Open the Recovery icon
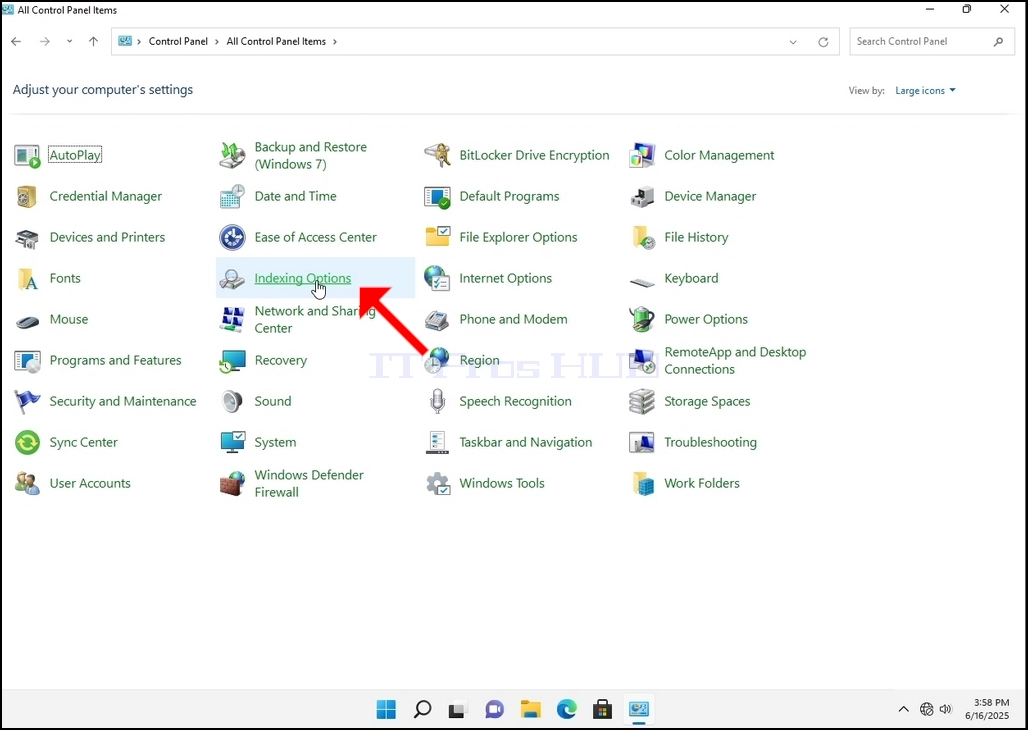 (x=232, y=360)
